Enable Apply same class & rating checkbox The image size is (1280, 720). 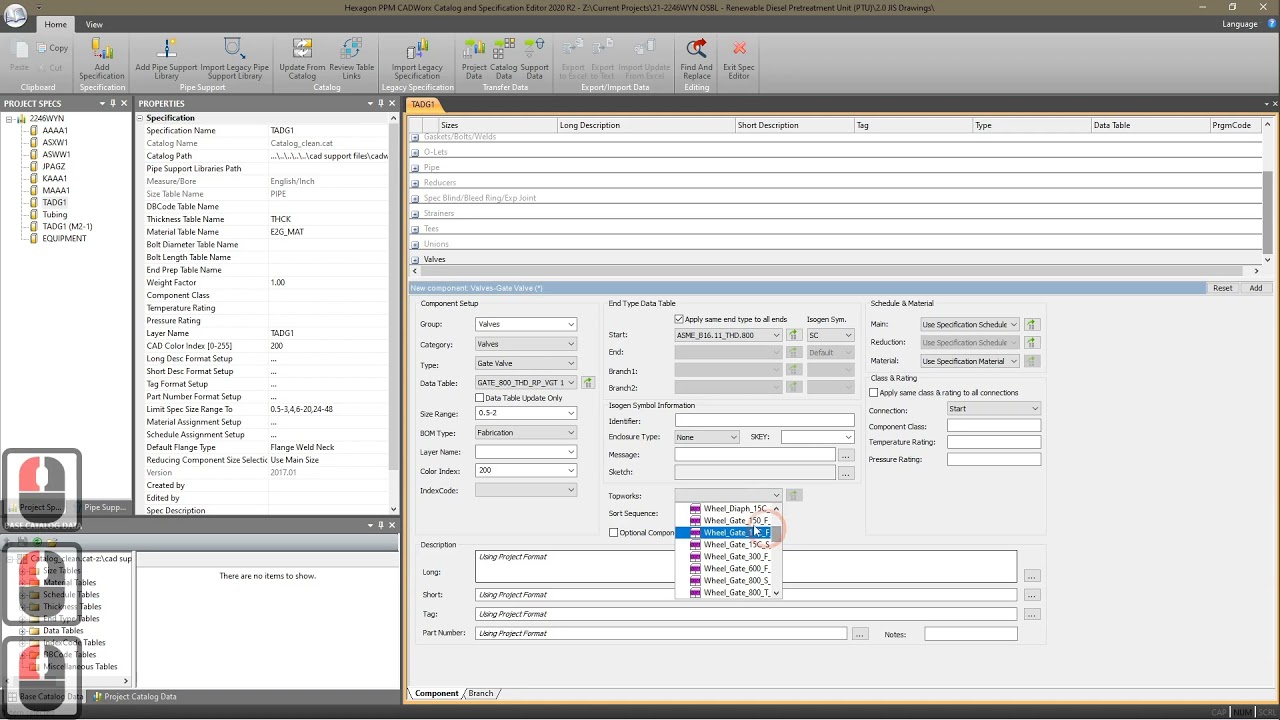(x=873, y=393)
